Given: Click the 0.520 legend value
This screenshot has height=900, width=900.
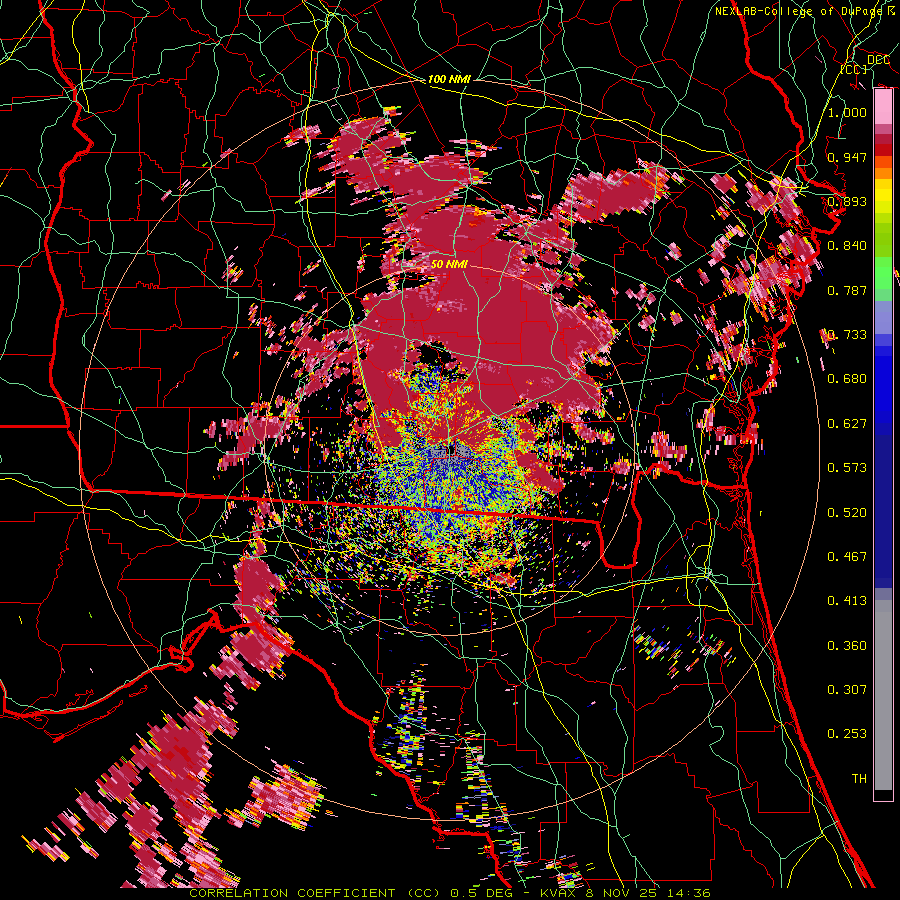Looking at the screenshot, I should tap(847, 513).
